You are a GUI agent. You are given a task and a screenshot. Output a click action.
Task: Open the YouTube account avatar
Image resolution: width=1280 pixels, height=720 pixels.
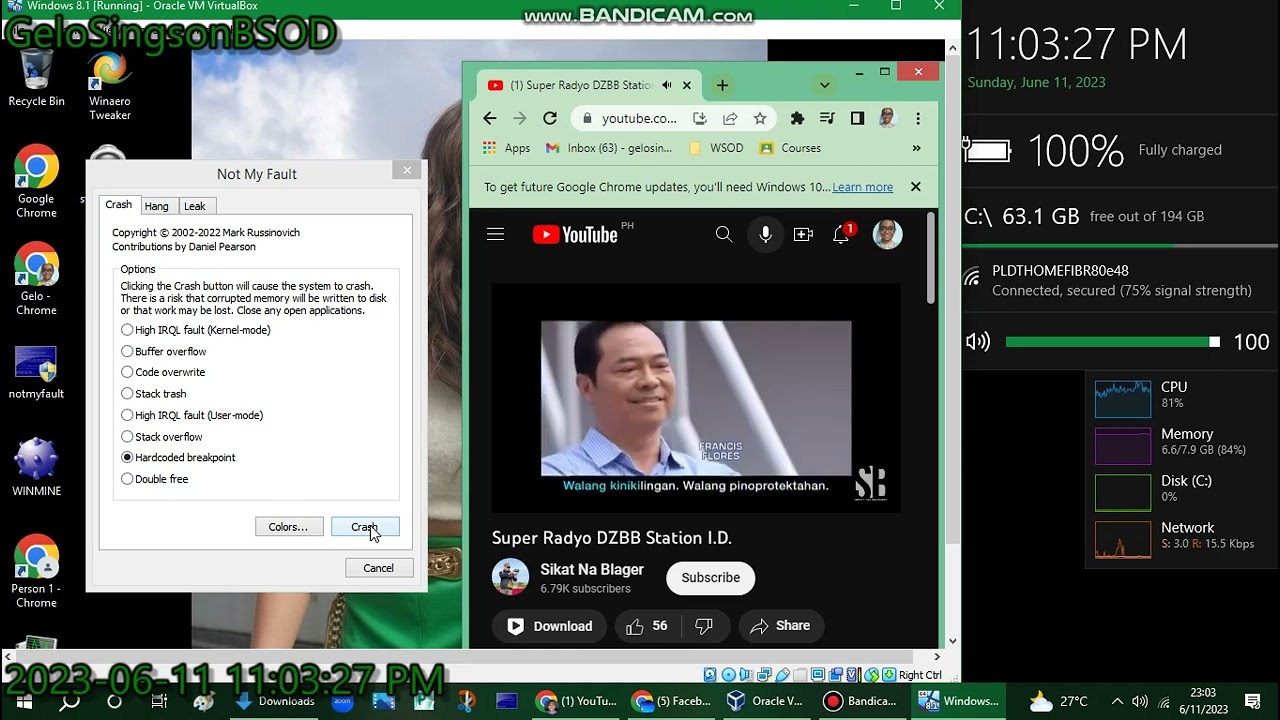[887, 234]
